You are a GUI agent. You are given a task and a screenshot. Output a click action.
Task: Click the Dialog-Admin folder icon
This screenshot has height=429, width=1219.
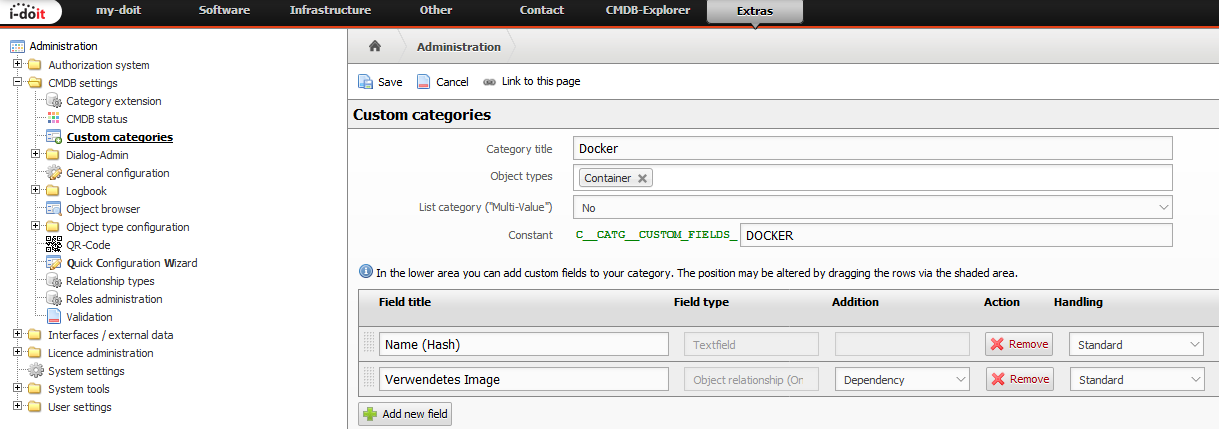coord(53,155)
